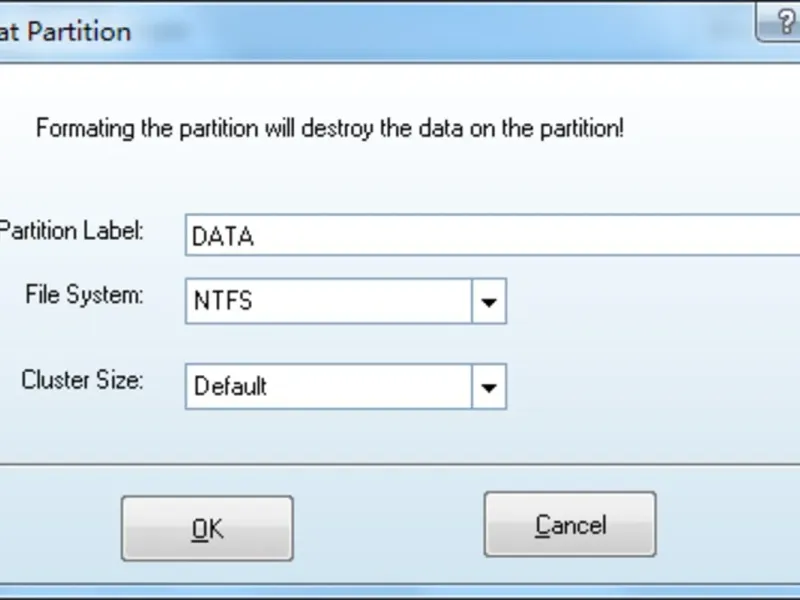Screen dimensions: 800x600
Task: Confirm formatting with the OK button
Action: pyautogui.click(x=207, y=528)
